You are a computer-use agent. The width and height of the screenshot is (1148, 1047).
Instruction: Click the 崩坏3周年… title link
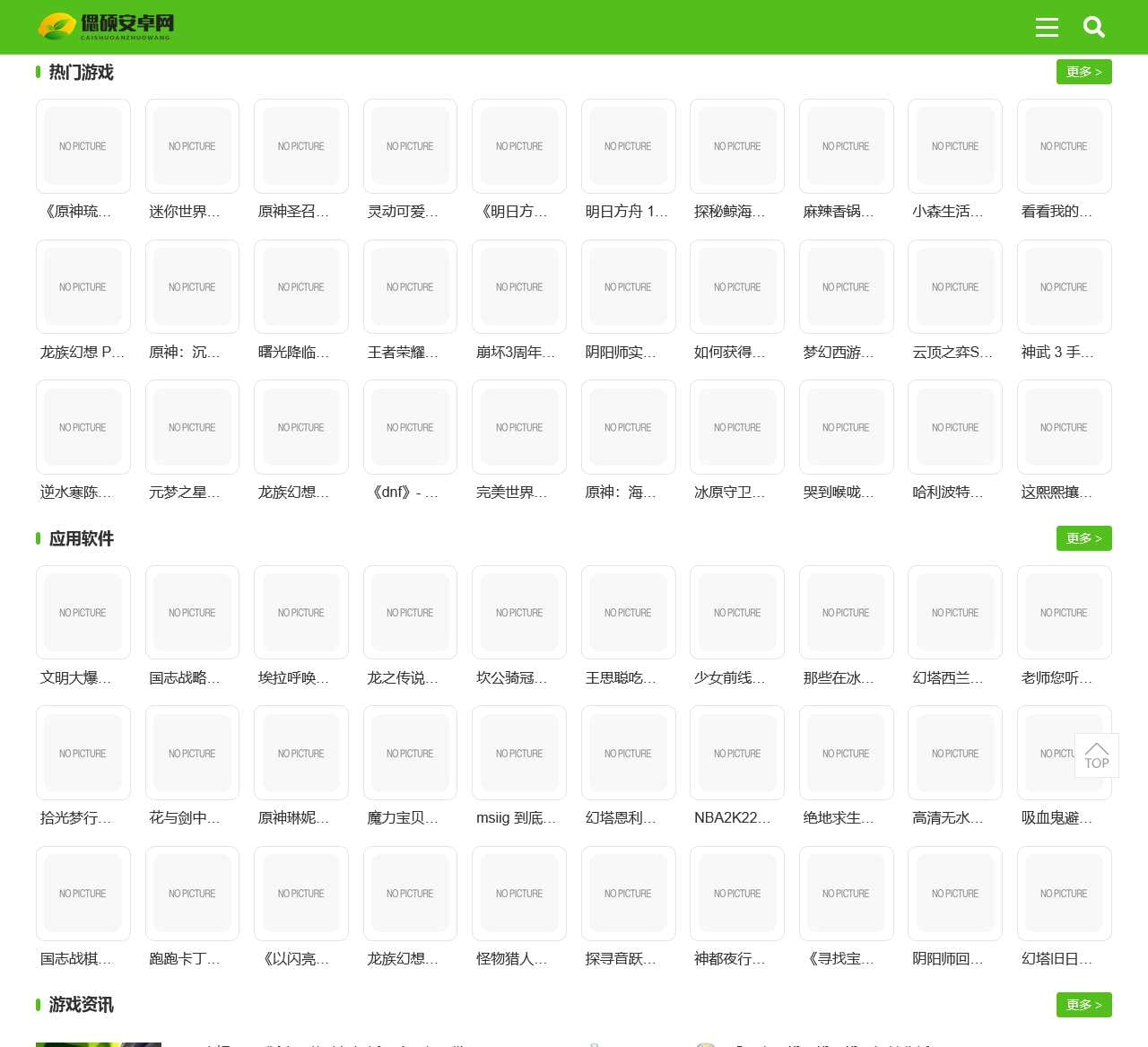click(516, 353)
